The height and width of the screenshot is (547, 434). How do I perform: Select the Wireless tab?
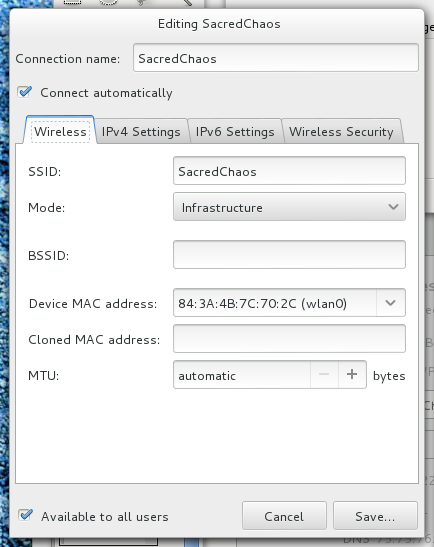(60, 131)
